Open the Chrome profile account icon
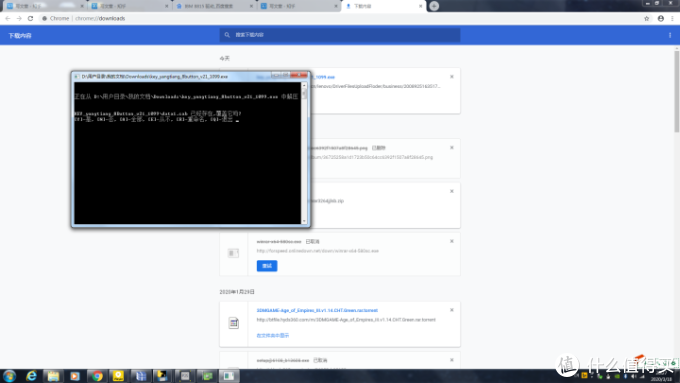The height and width of the screenshot is (383, 680). (660, 18)
